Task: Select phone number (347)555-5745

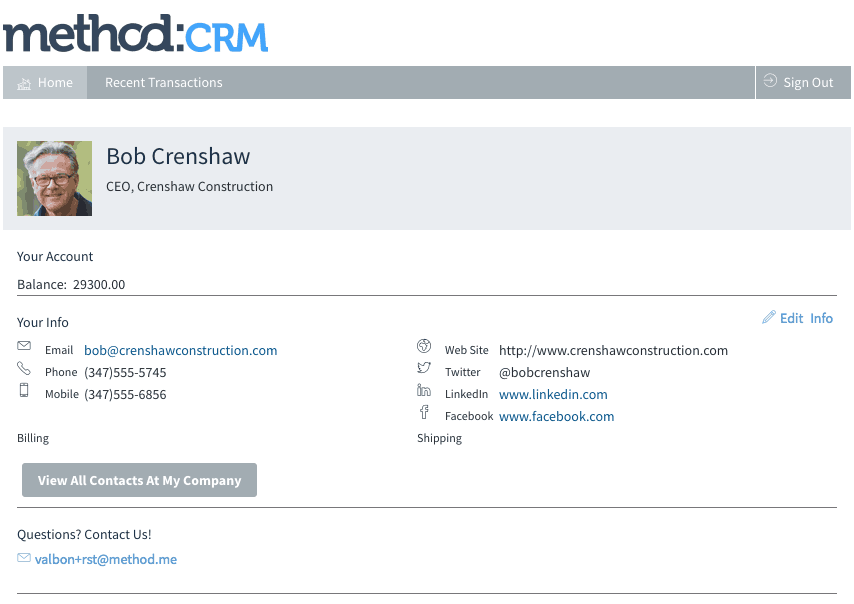Action: pyautogui.click(x=125, y=373)
